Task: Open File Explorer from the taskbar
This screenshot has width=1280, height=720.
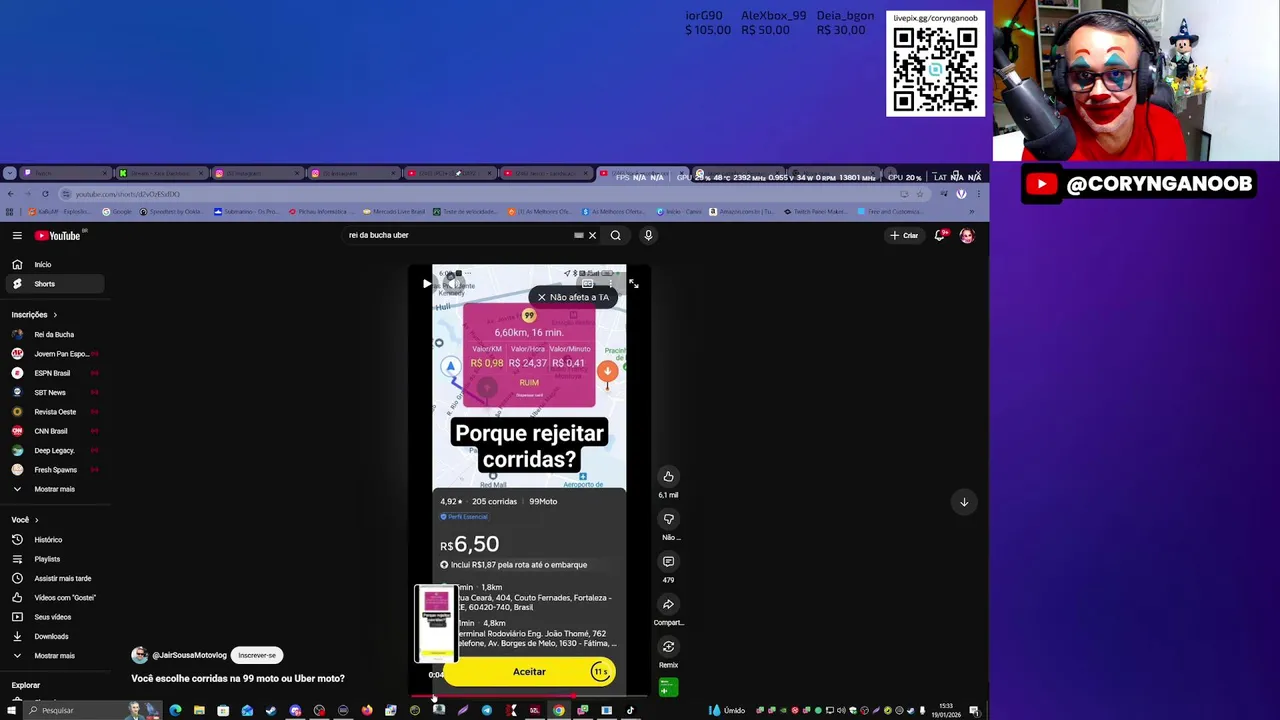Action: 199,711
